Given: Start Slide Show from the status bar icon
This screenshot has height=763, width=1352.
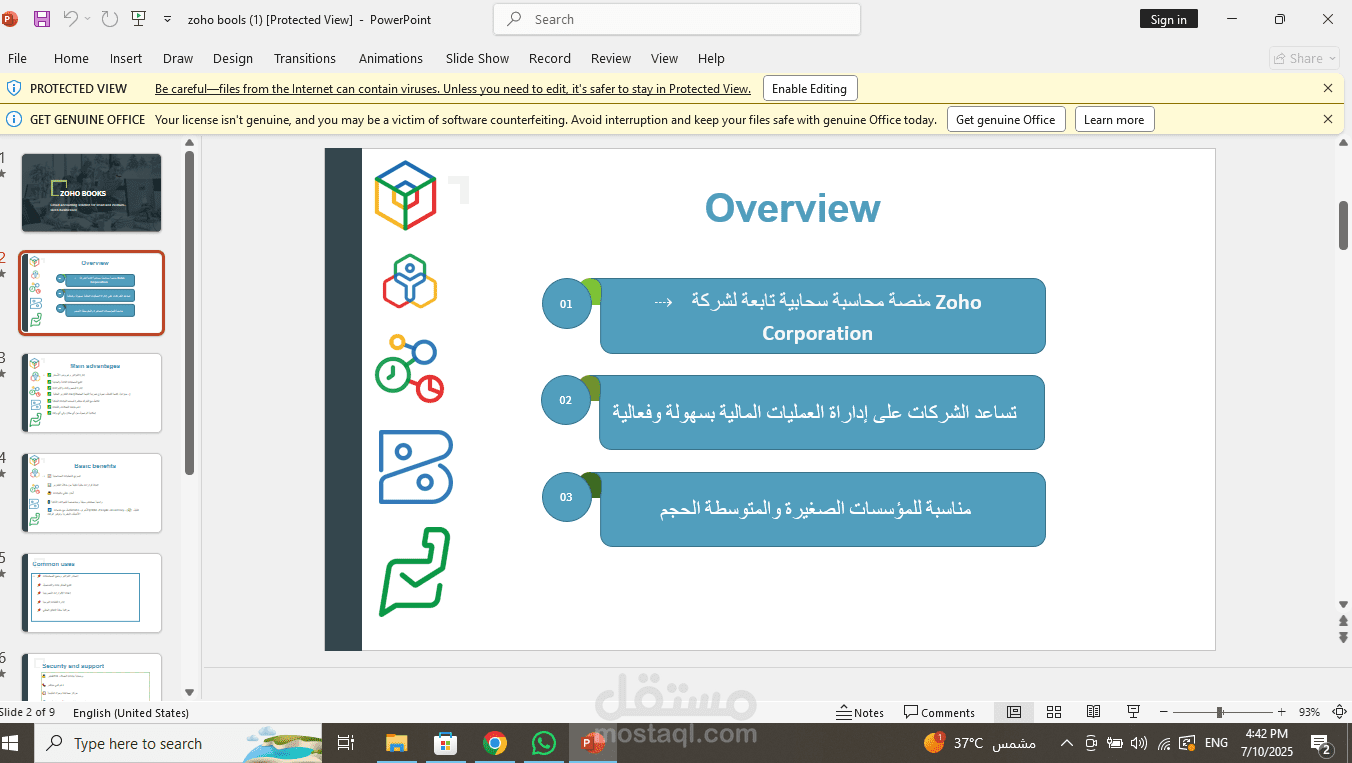Looking at the screenshot, I should coord(1133,712).
